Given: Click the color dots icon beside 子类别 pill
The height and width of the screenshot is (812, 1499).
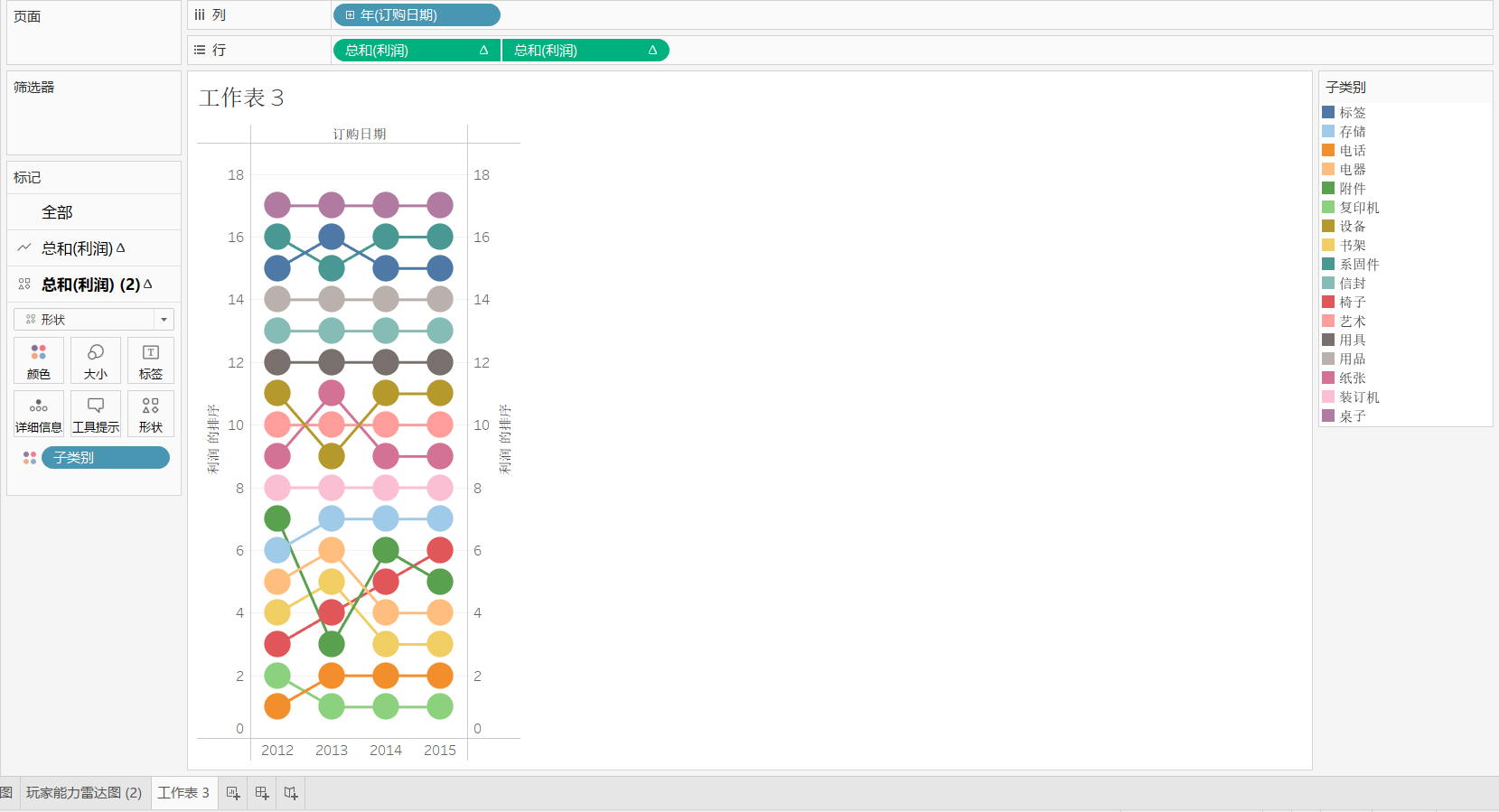Looking at the screenshot, I should (x=30, y=458).
